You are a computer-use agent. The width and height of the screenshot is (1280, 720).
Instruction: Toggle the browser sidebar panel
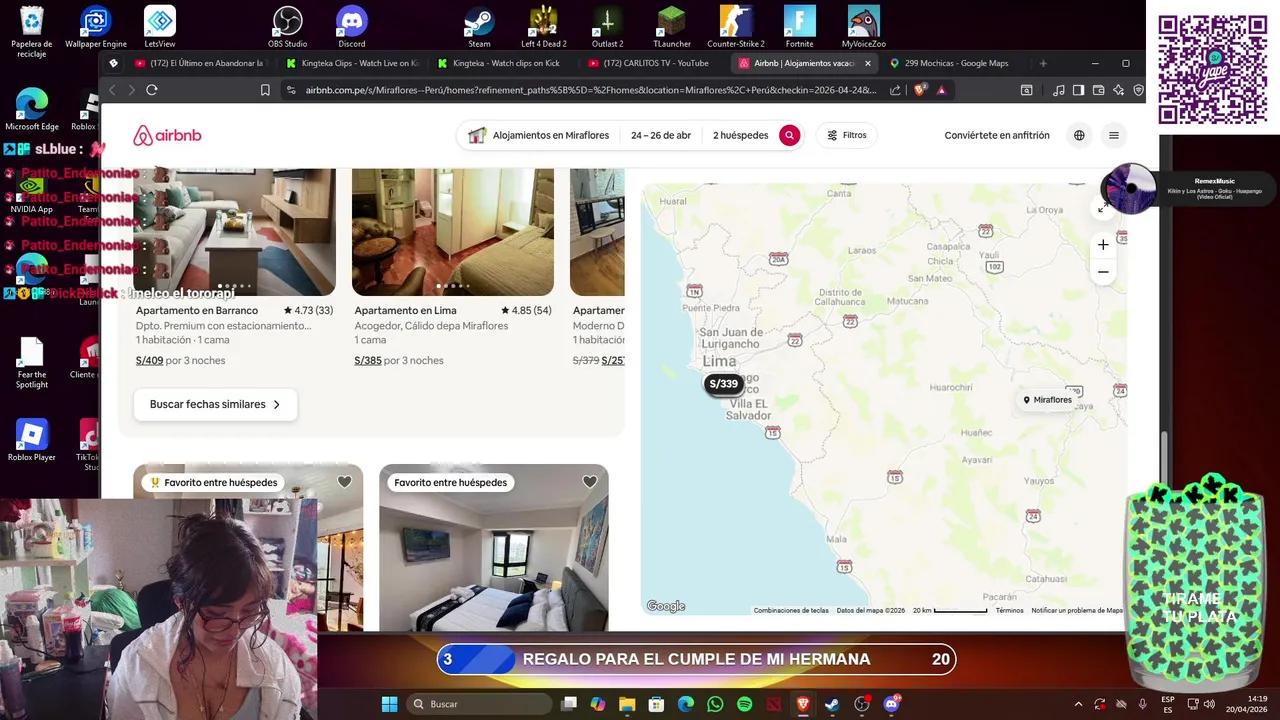tap(1078, 90)
